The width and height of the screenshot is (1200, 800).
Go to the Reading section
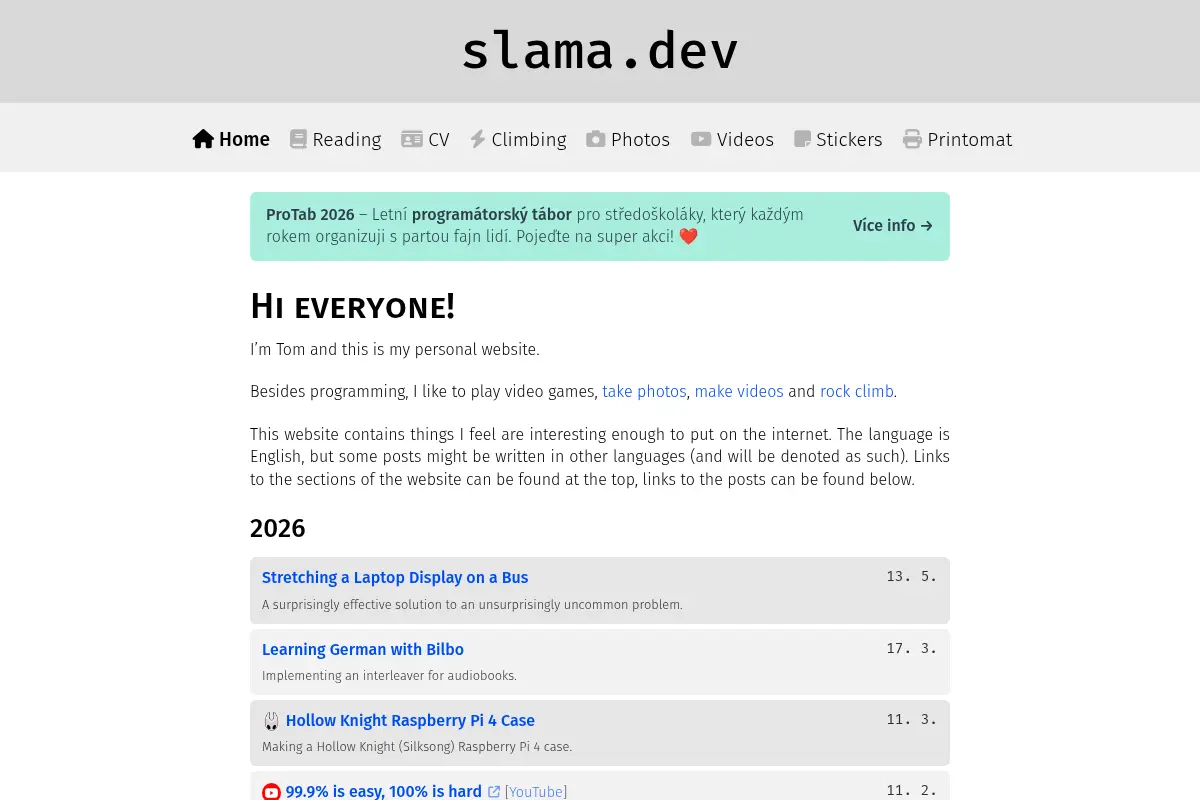[335, 139]
